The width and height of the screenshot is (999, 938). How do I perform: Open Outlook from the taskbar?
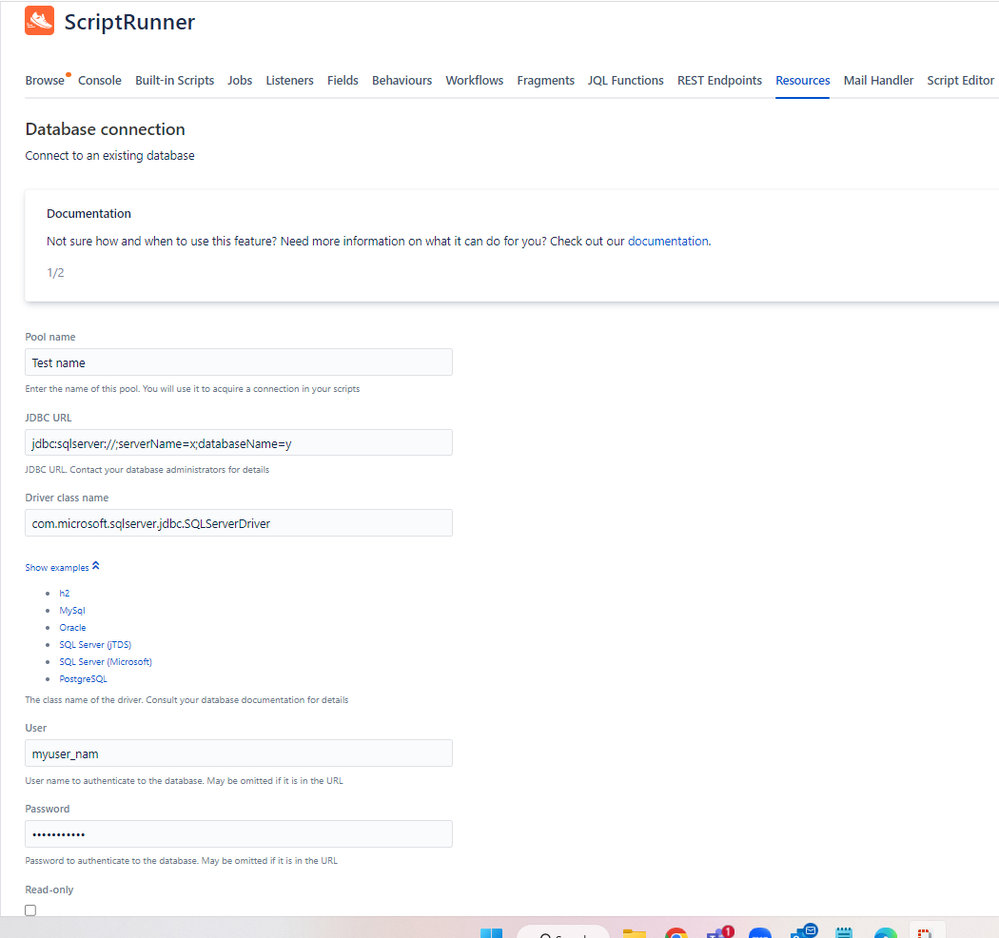804,931
